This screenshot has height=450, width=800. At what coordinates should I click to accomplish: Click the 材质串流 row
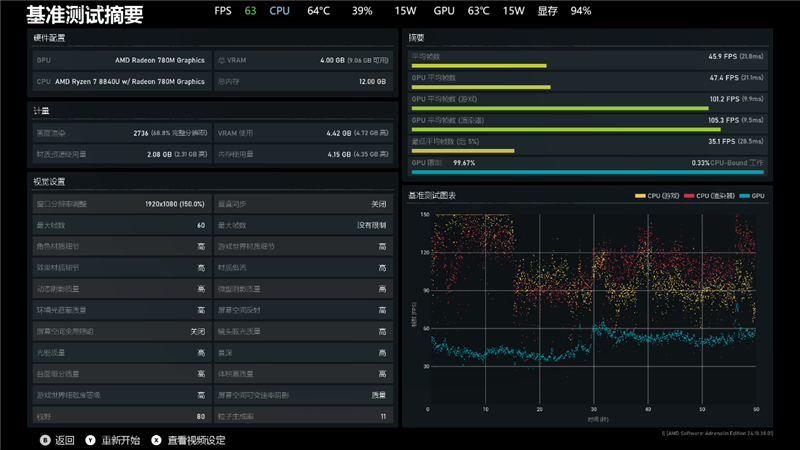[x=303, y=268]
